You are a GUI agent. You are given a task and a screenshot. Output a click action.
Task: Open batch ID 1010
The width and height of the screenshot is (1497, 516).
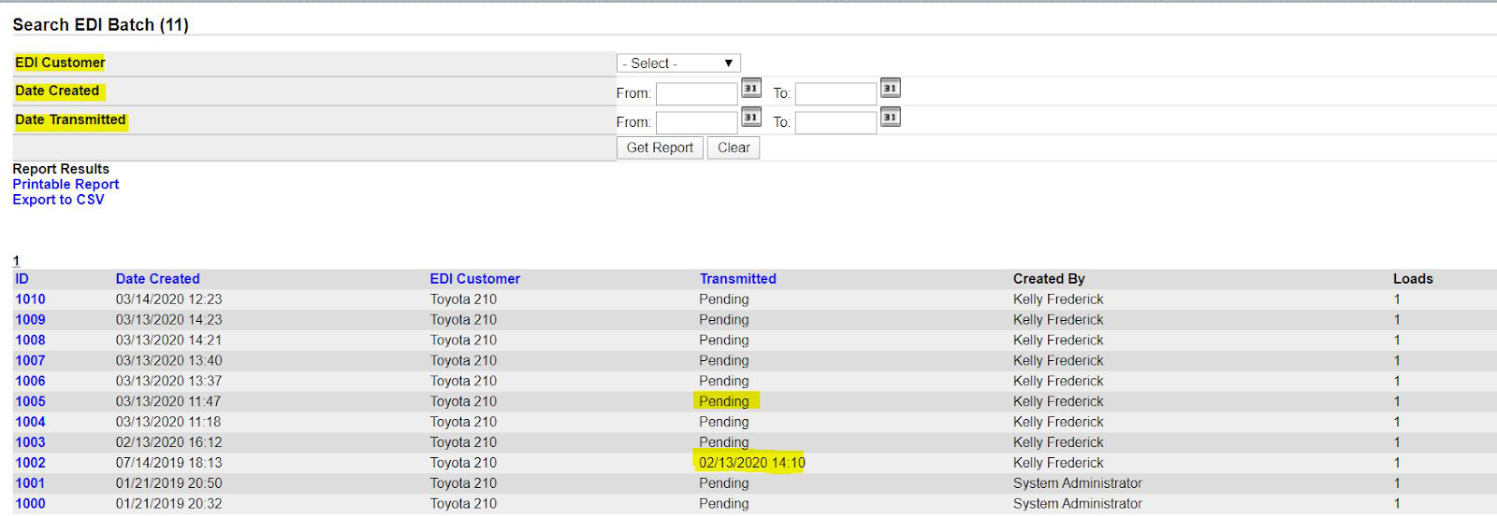coord(30,299)
